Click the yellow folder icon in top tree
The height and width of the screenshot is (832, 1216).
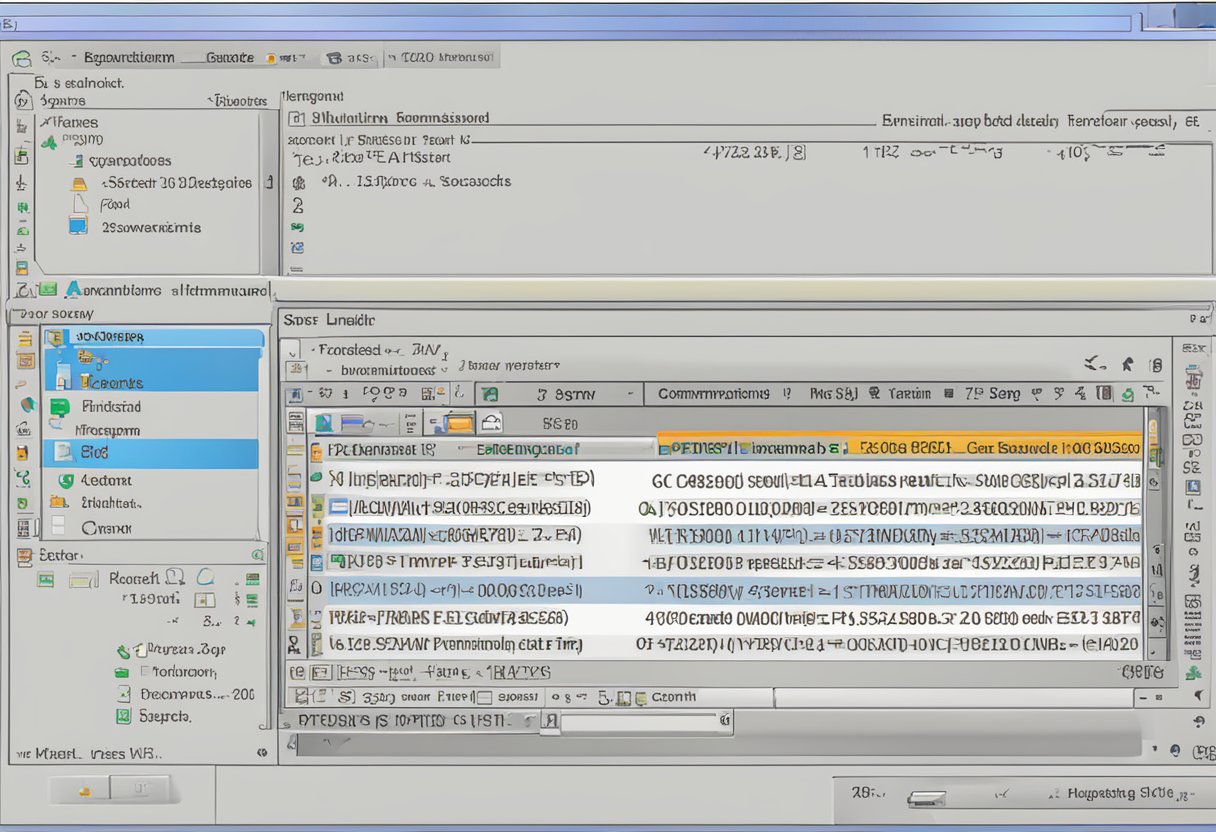(79, 184)
